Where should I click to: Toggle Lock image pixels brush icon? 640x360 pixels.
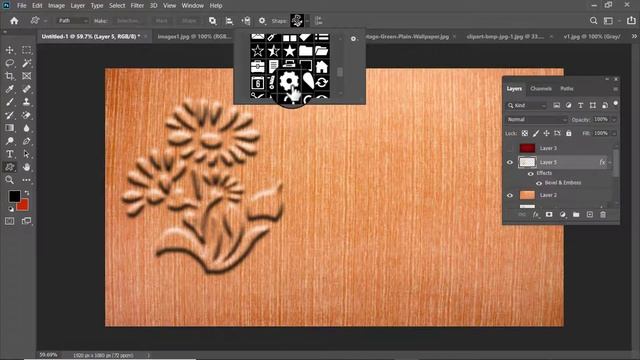(x=536, y=133)
